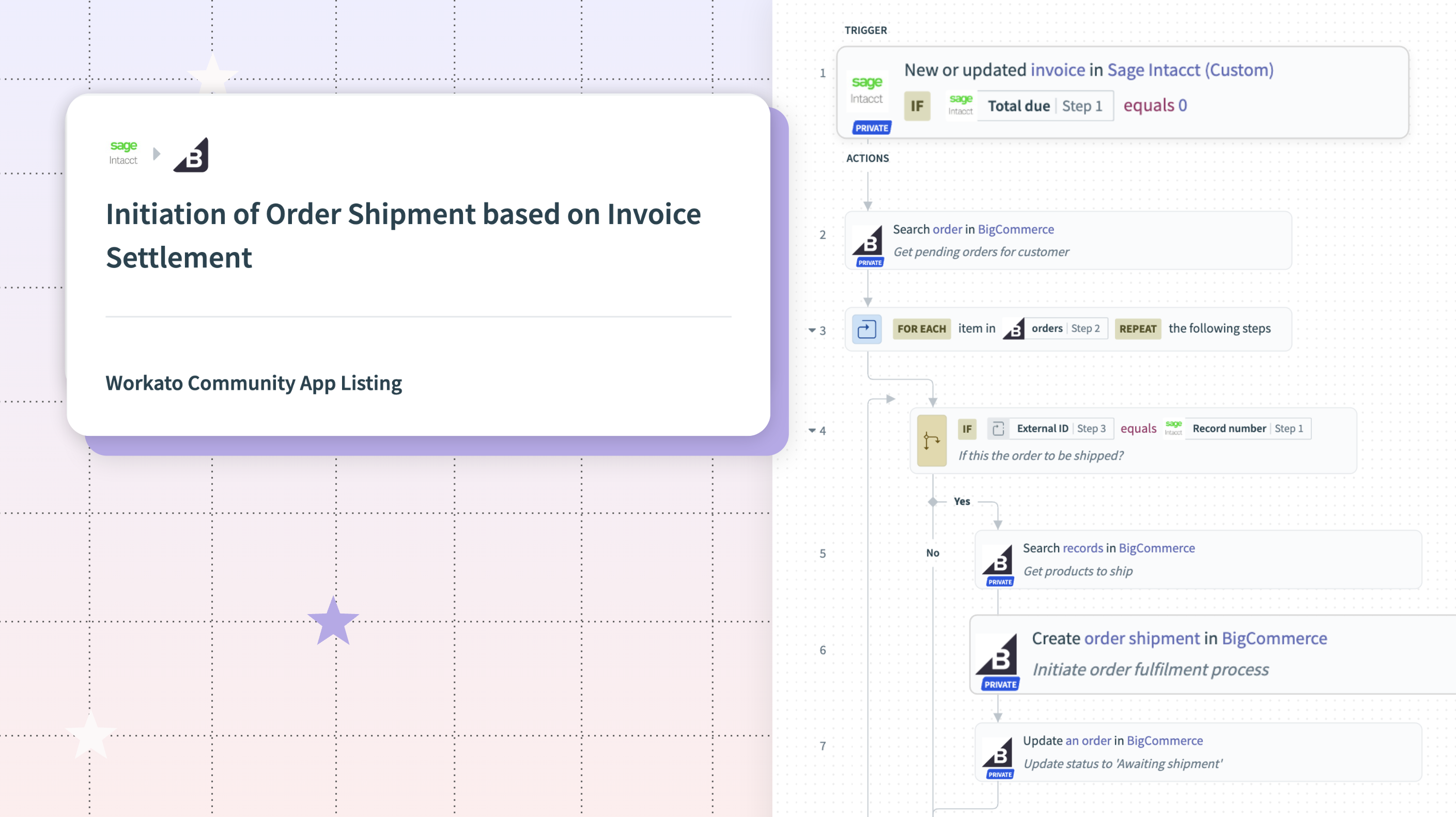This screenshot has height=817, width=1456.
Task: Click the IF badge in trigger condition
Action: tap(917, 106)
